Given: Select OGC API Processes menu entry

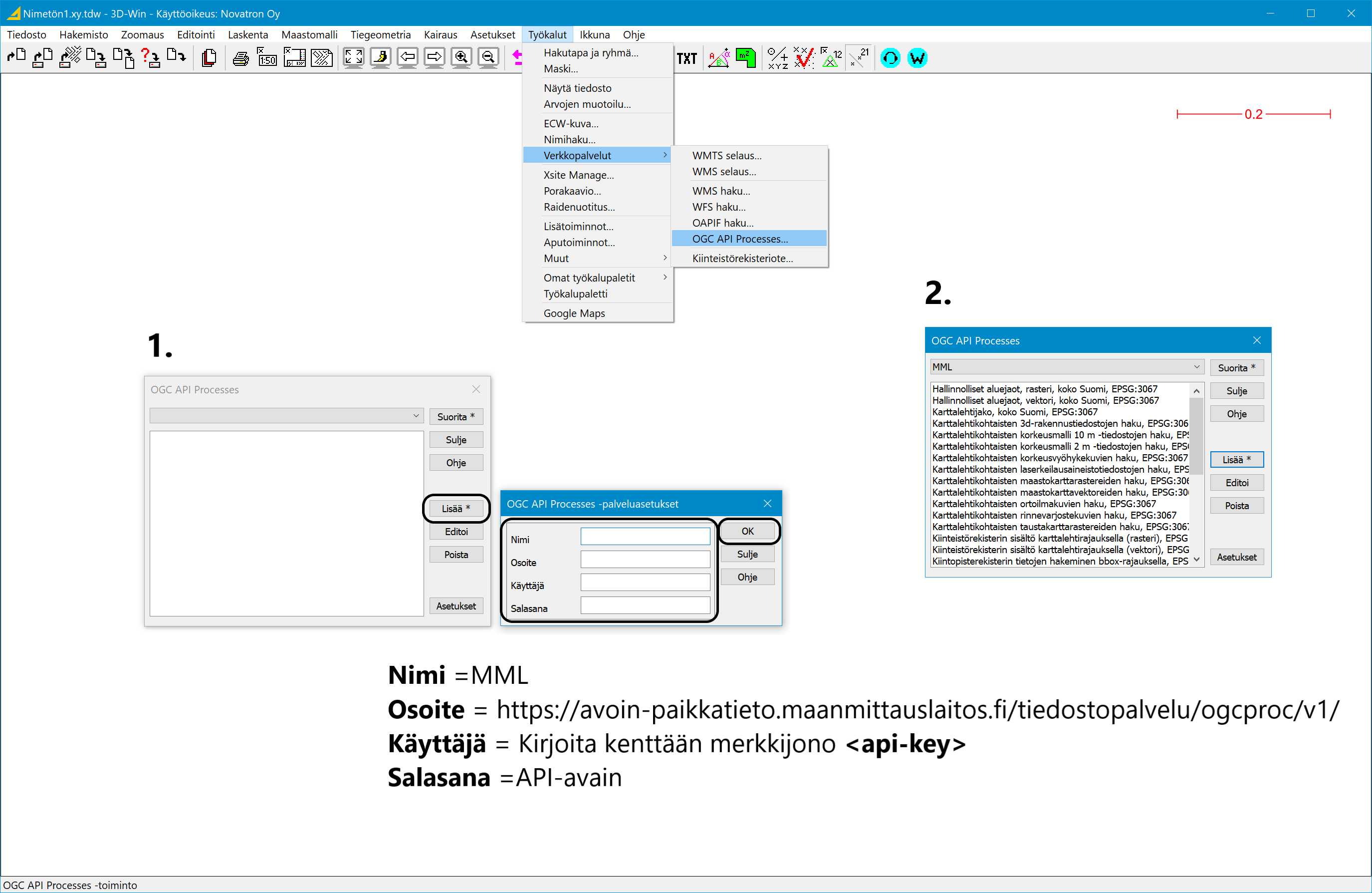Looking at the screenshot, I should pyautogui.click(x=739, y=239).
